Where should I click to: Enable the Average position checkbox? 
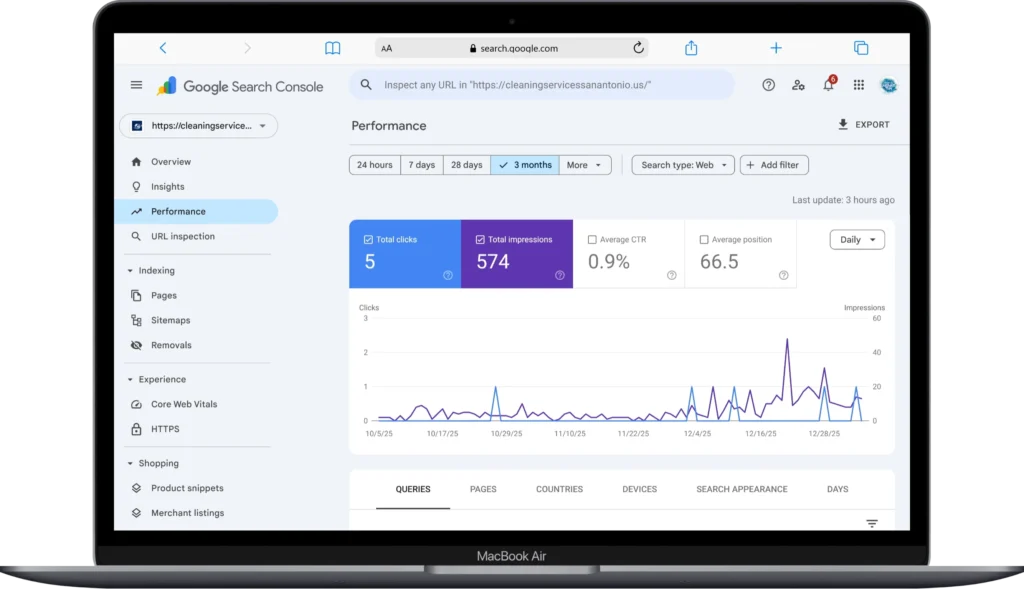coord(704,240)
